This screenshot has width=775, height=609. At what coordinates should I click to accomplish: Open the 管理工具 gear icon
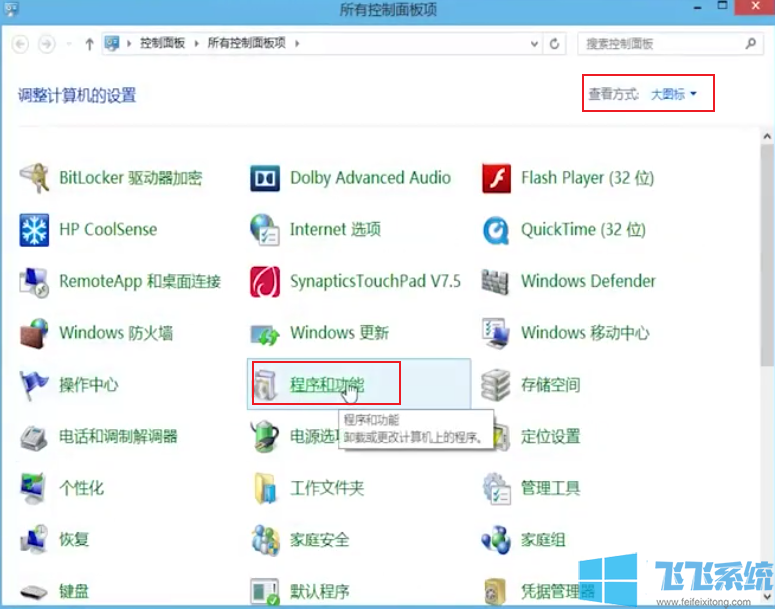pos(496,488)
